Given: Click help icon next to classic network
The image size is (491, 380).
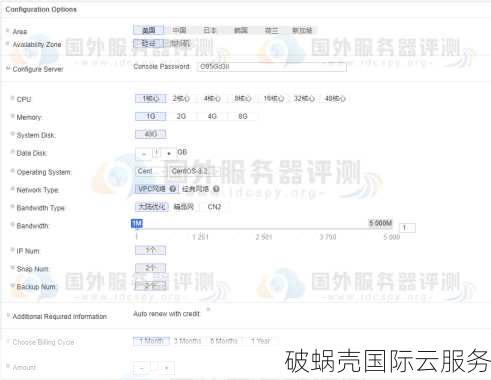Looking at the screenshot, I should point(216,189).
